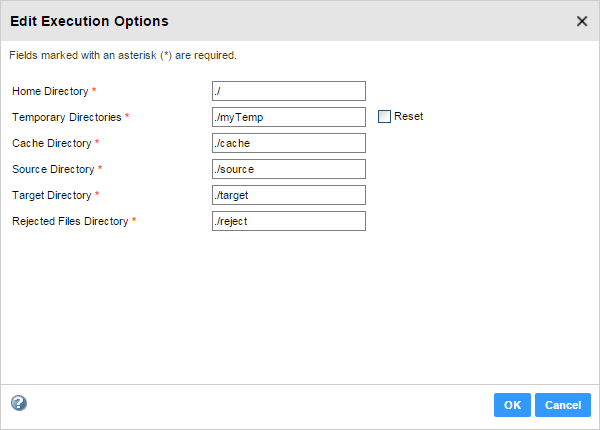Click the Home Directory label

pyautogui.click(x=50, y=92)
